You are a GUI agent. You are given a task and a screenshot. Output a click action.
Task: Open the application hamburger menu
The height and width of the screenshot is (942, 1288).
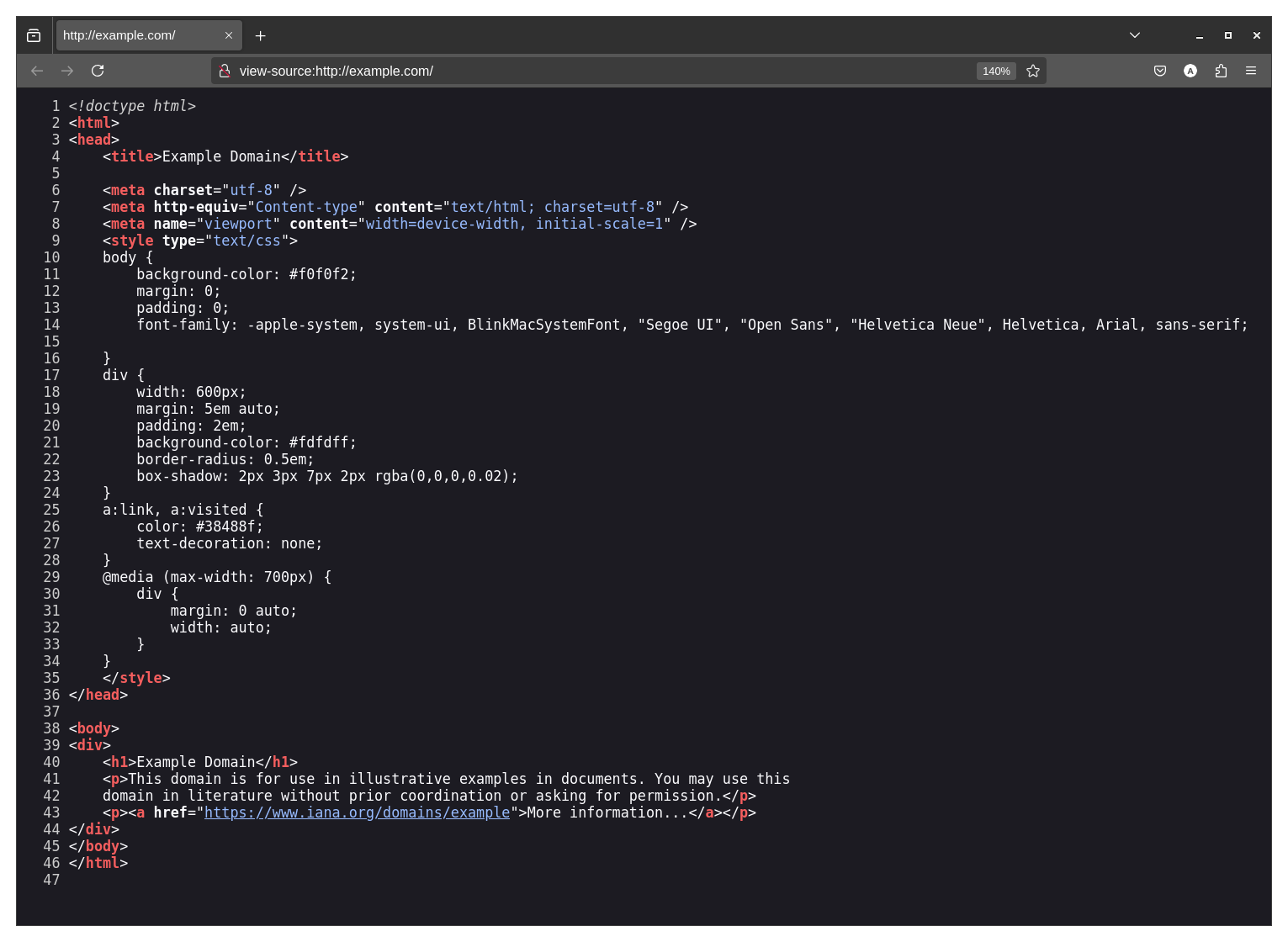point(1251,71)
